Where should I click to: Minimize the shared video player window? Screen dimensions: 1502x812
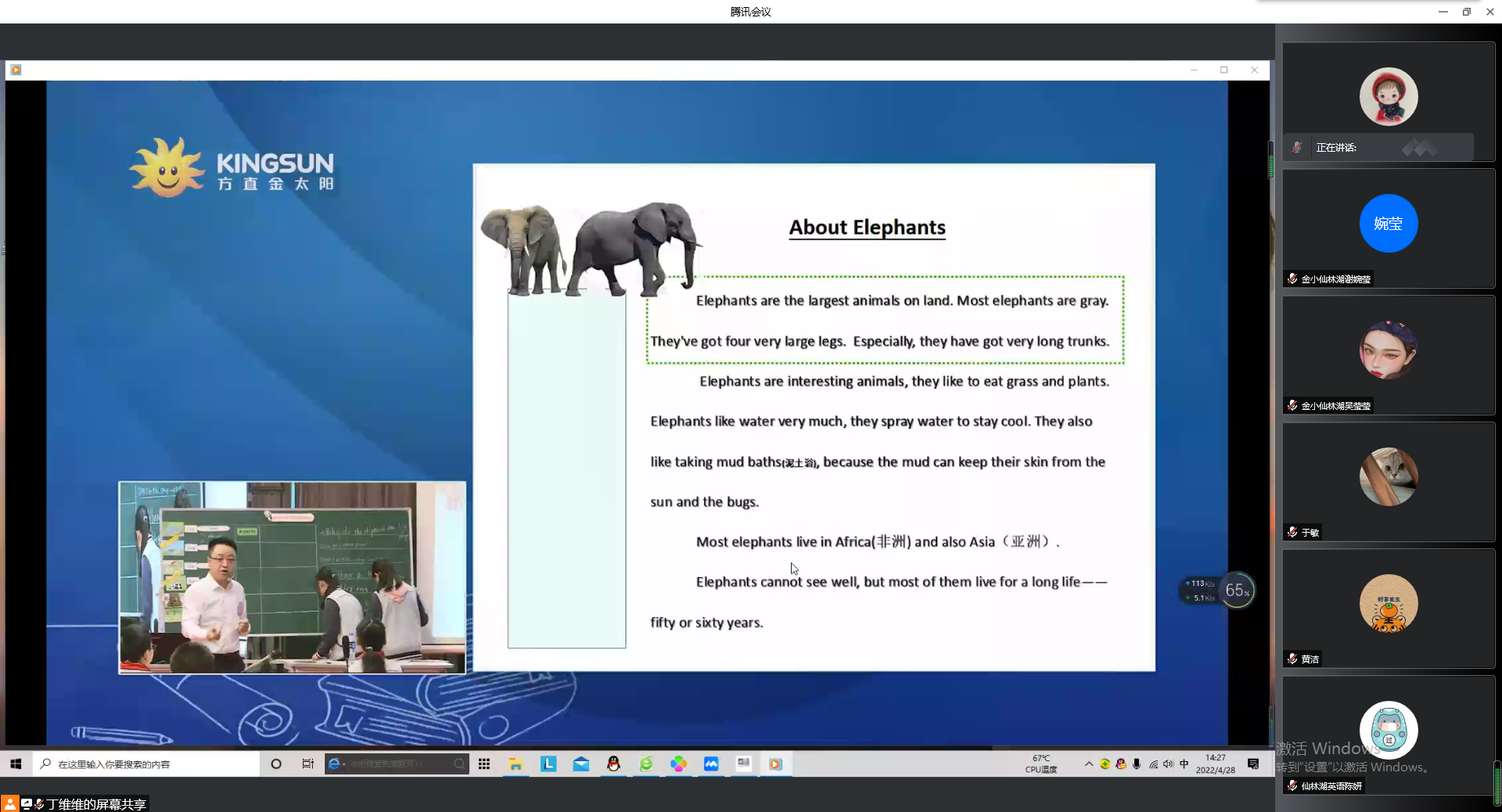click(1194, 70)
